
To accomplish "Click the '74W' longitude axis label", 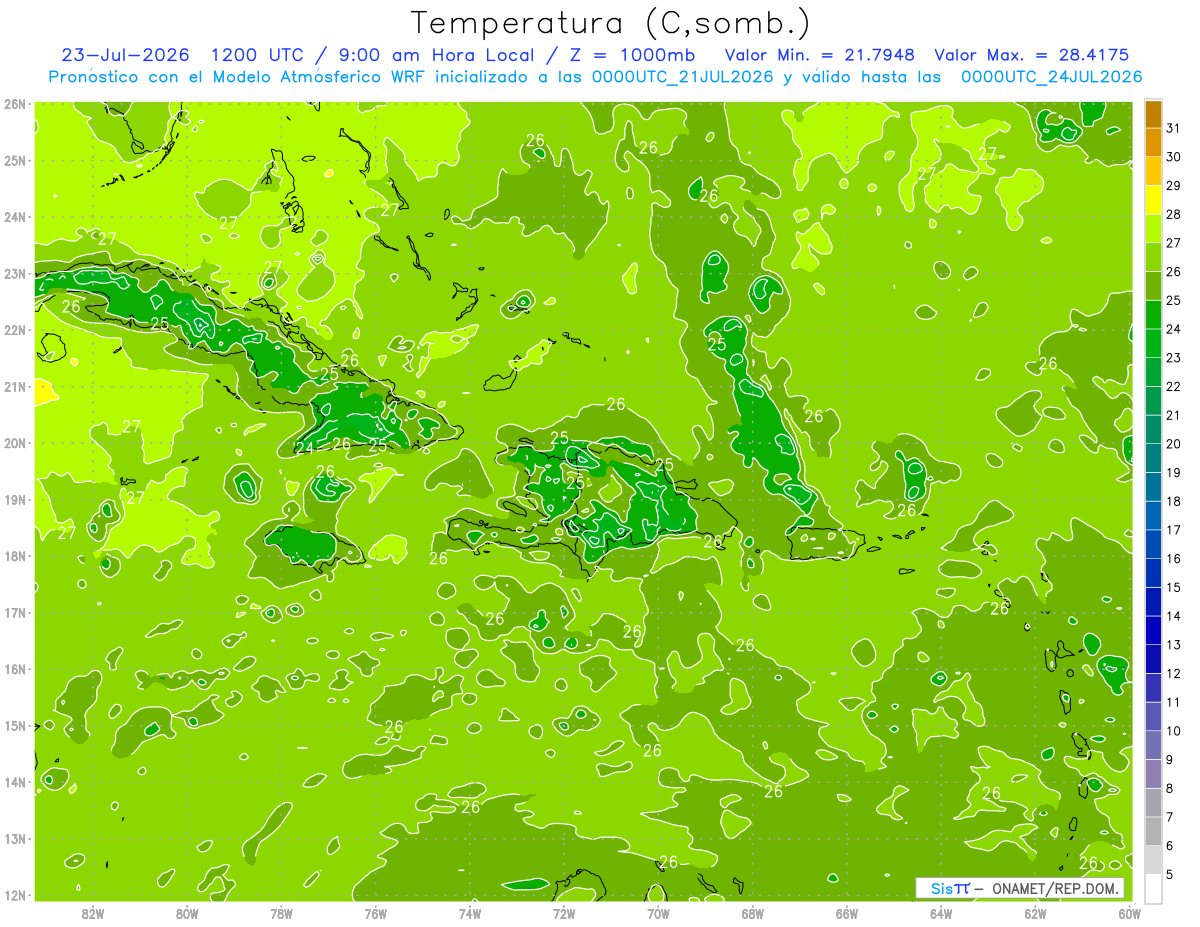I will click(470, 913).
